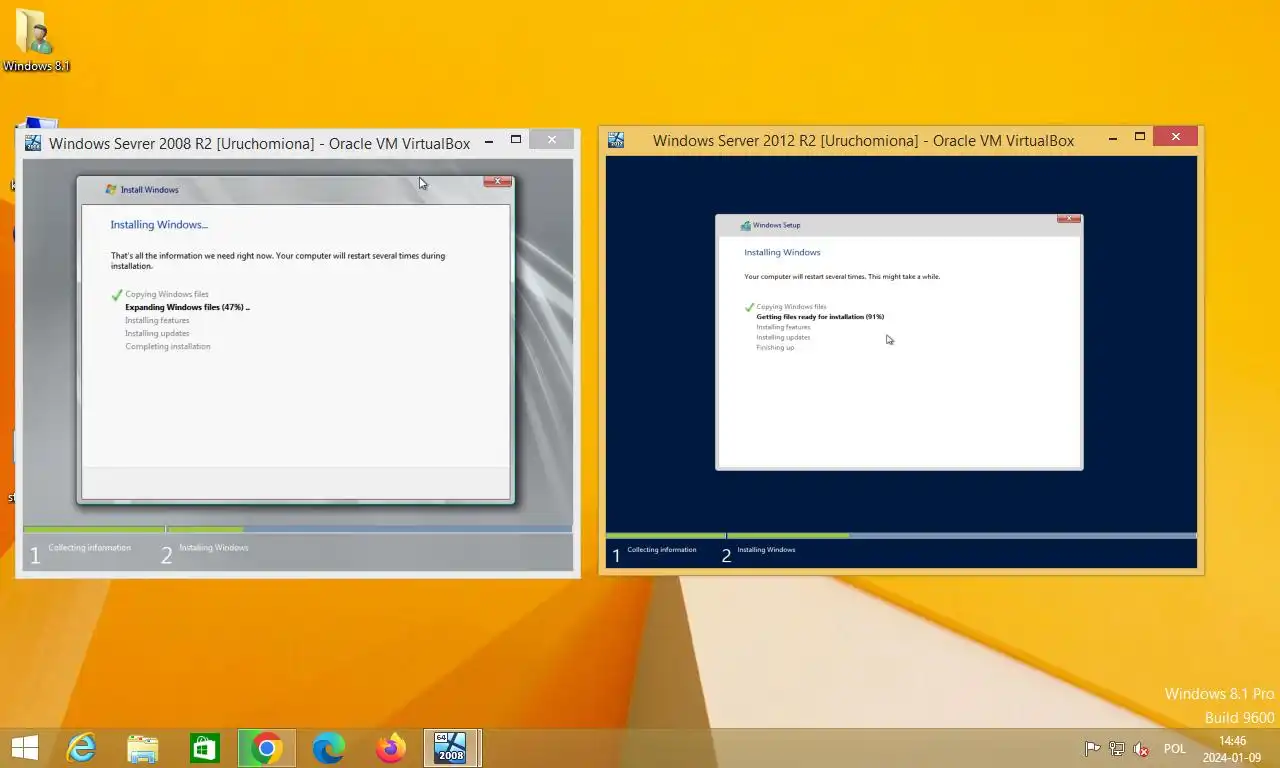Minimize the Windows Server 2008 R2 VM window
This screenshot has width=1280, height=768.
pyautogui.click(x=489, y=141)
